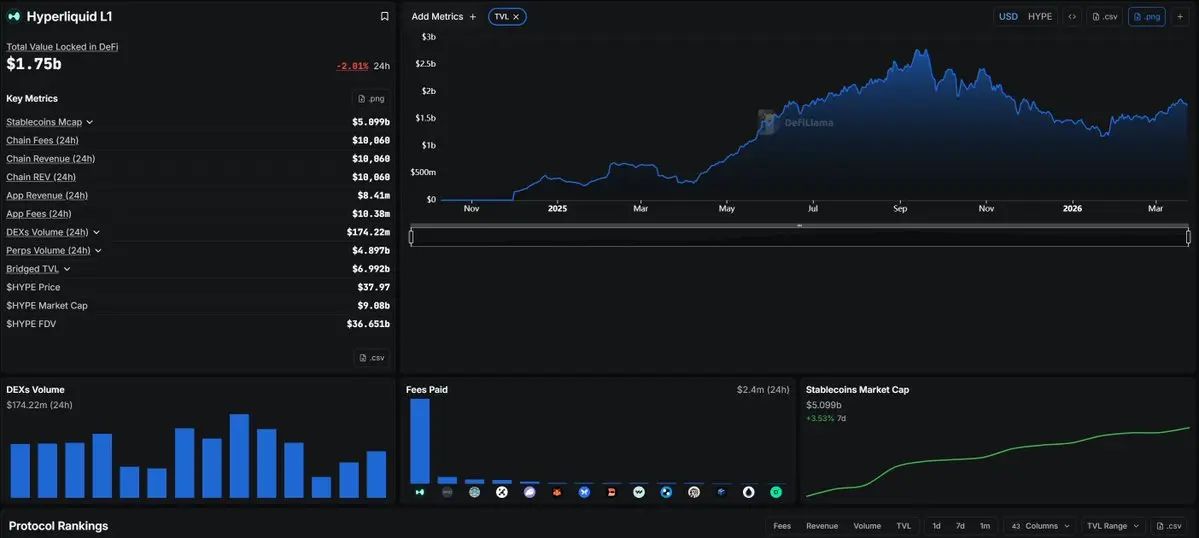
Task: Switch chart denomination to HYPE
Action: (x=1040, y=16)
